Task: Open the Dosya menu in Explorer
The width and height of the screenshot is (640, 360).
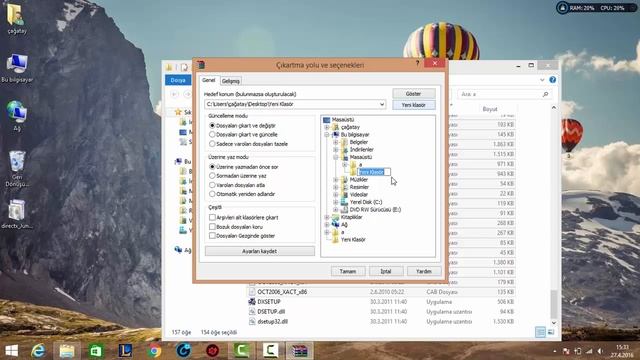Action: click(178, 80)
